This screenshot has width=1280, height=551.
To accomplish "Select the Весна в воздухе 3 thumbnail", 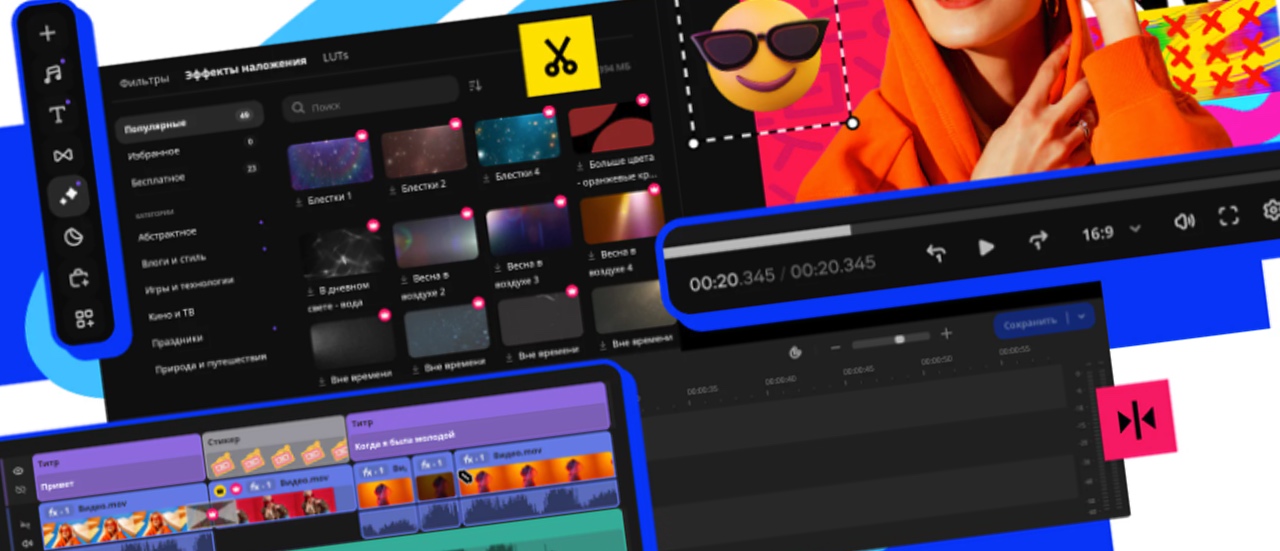I will click(528, 229).
